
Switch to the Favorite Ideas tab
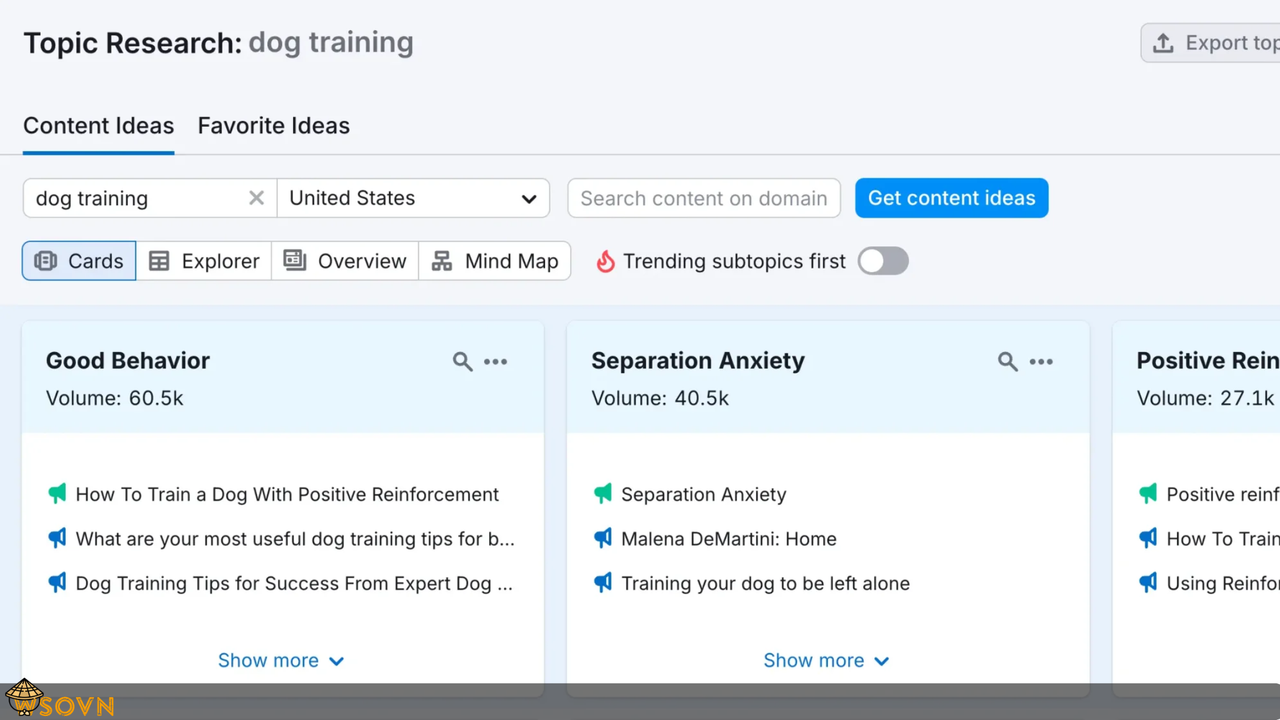[274, 126]
